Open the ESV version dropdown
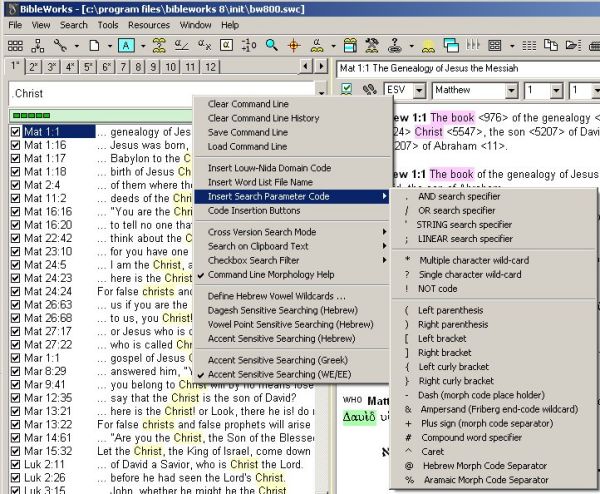Viewport: 600px width, 494px height. [x=419, y=91]
